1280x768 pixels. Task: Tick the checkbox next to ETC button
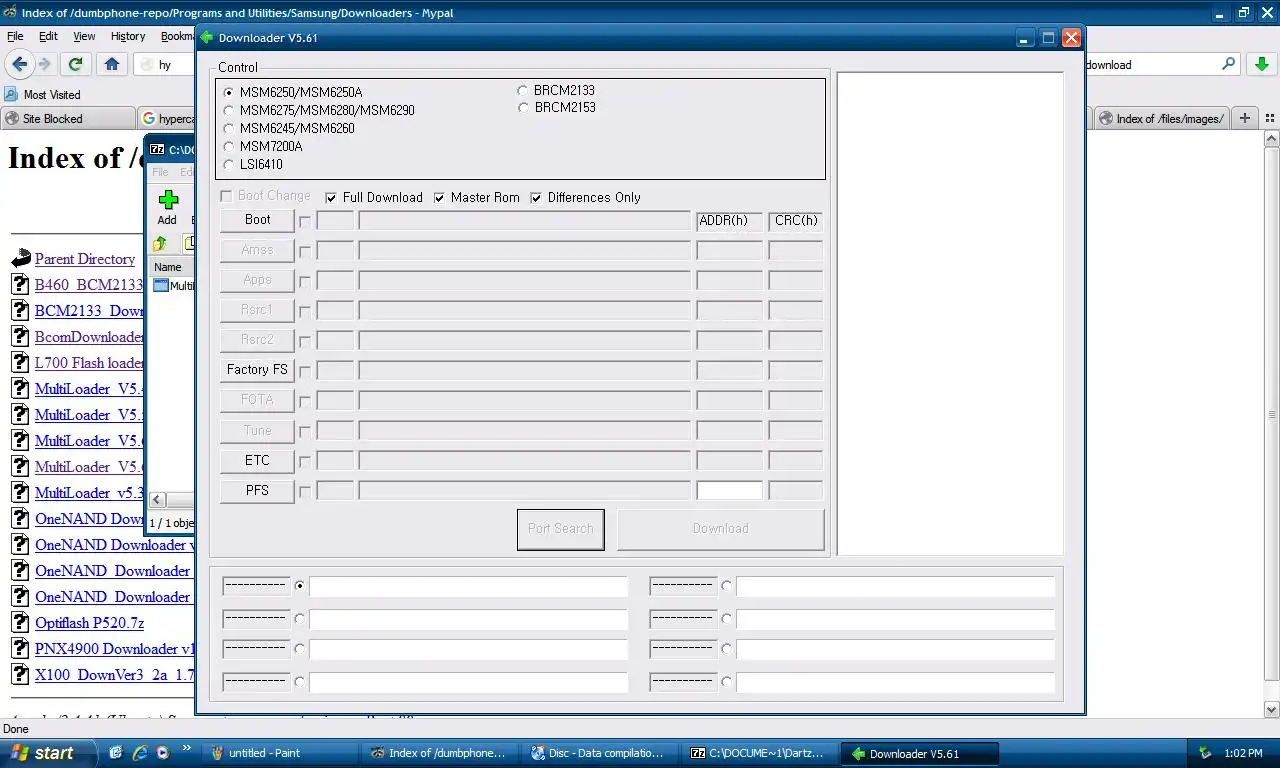(x=305, y=461)
